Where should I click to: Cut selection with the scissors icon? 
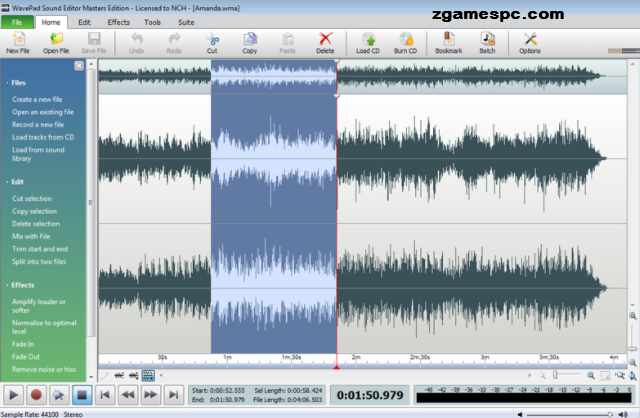(212, 43)
